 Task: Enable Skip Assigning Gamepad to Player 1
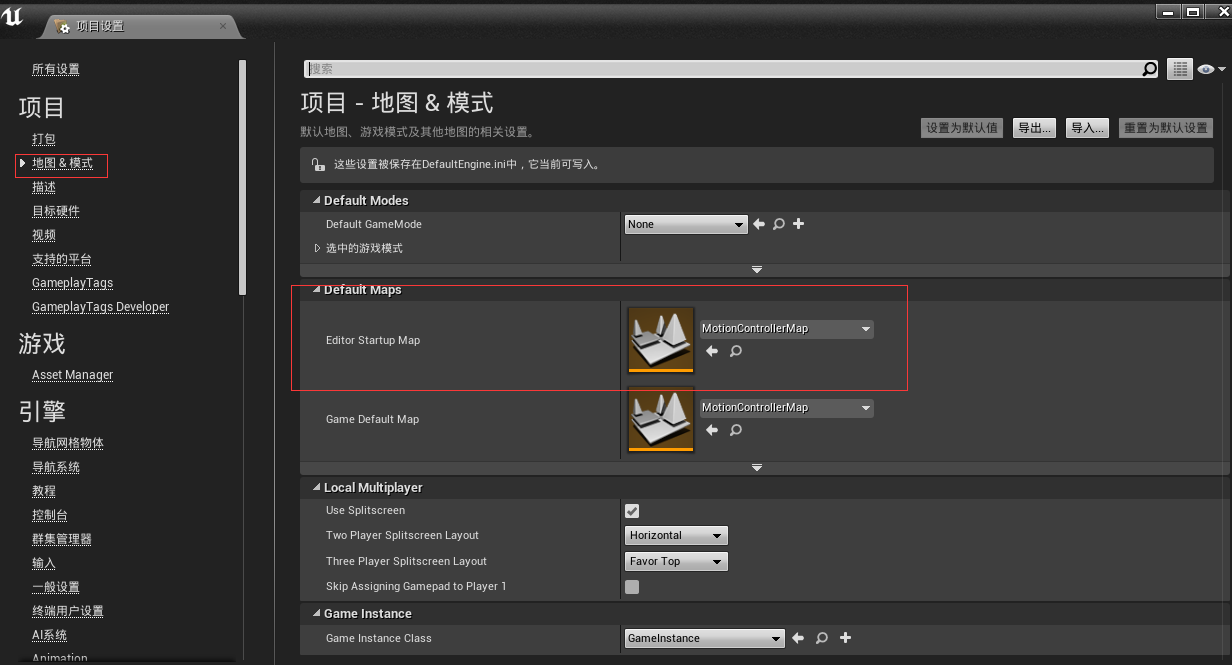click(x=632, y=587)
